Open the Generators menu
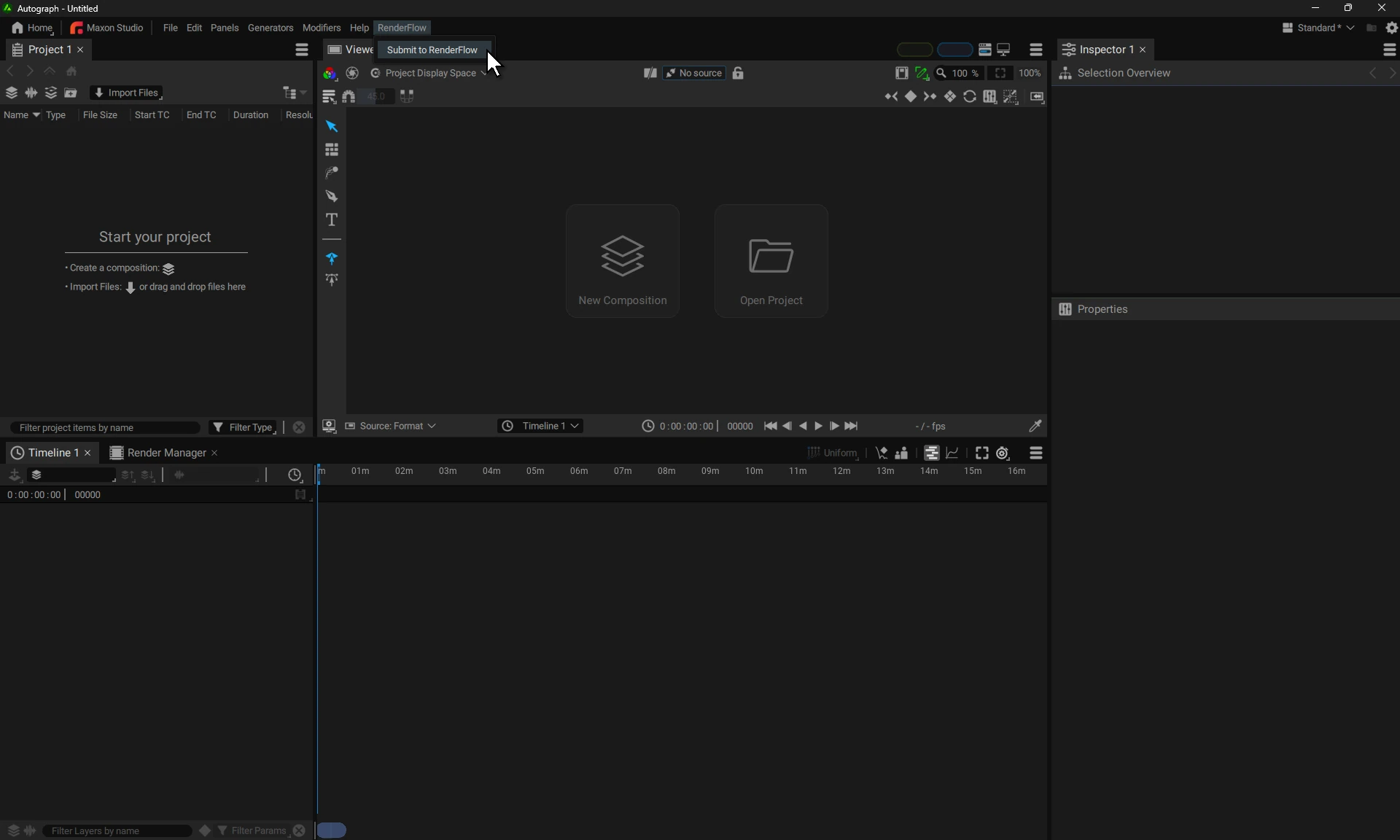 [x=271, y=28]
